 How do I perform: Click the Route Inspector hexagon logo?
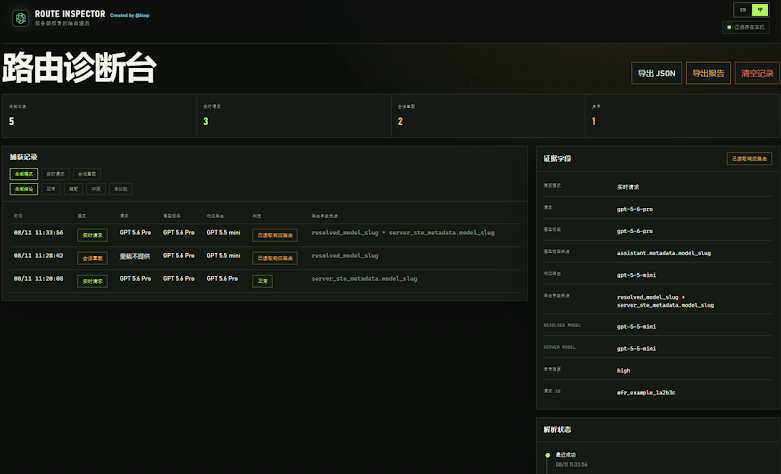20,18
